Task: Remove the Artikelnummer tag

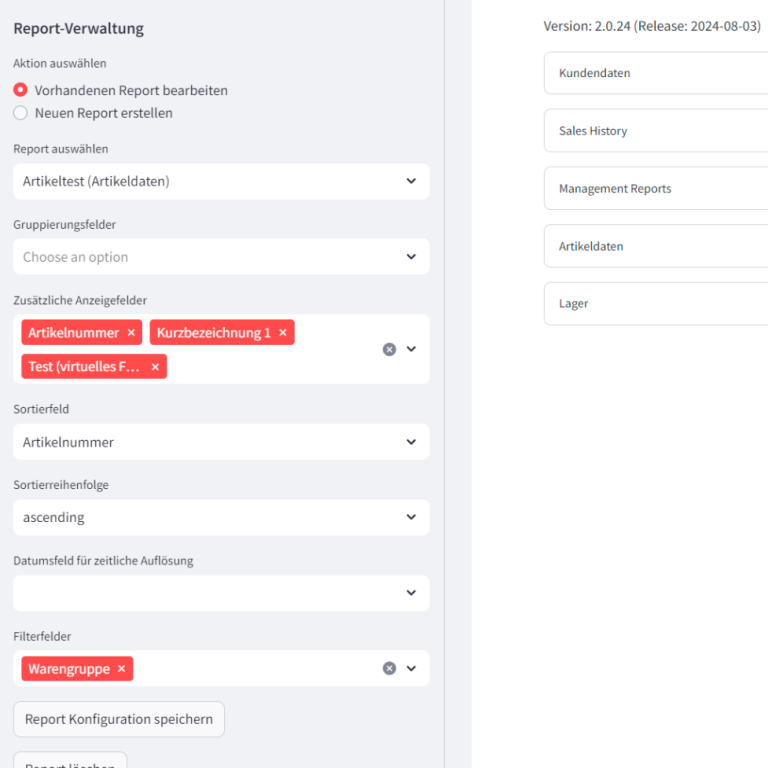Action: (131, 333)
